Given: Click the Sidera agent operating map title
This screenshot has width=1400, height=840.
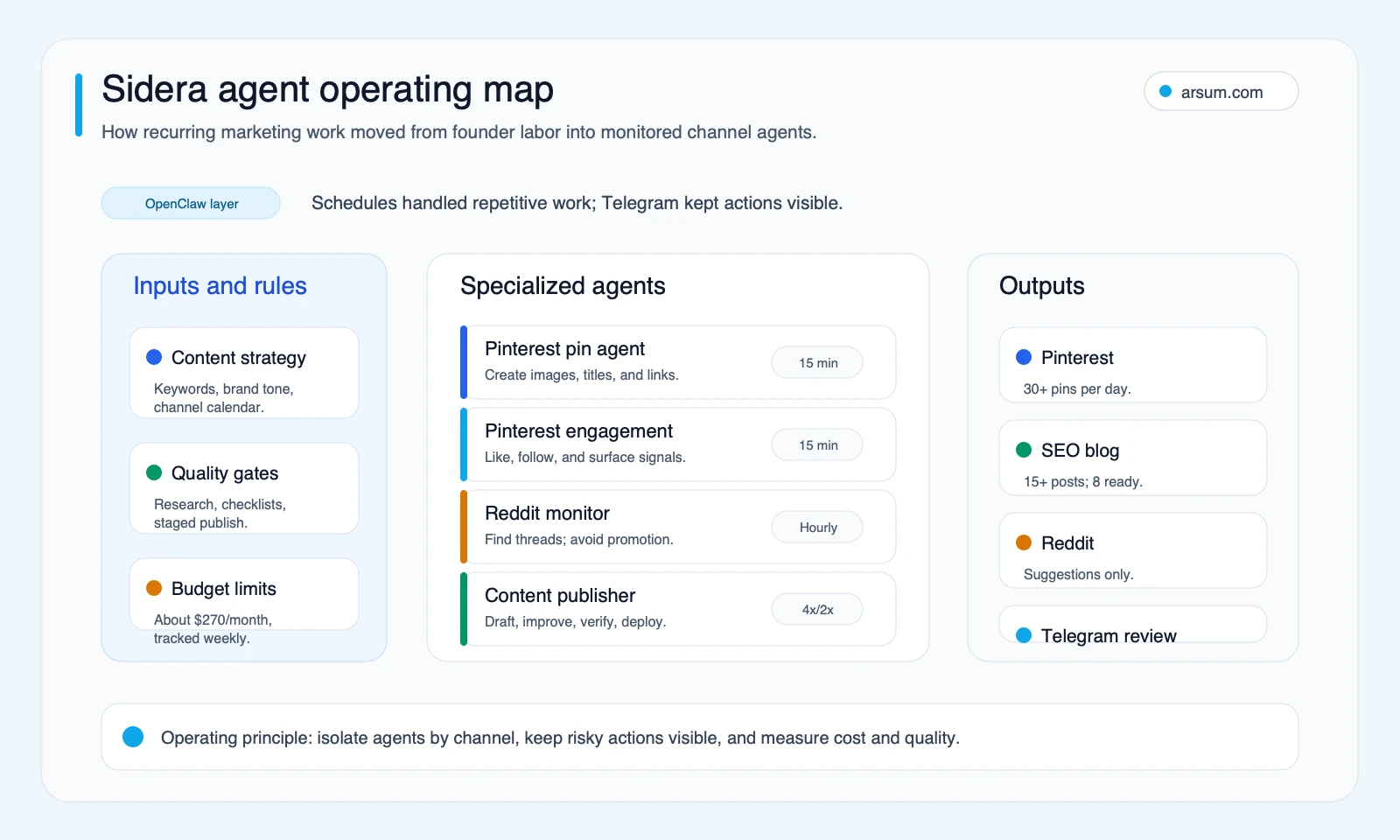Looking at the screenshot, I should click(x=327, y=90).
